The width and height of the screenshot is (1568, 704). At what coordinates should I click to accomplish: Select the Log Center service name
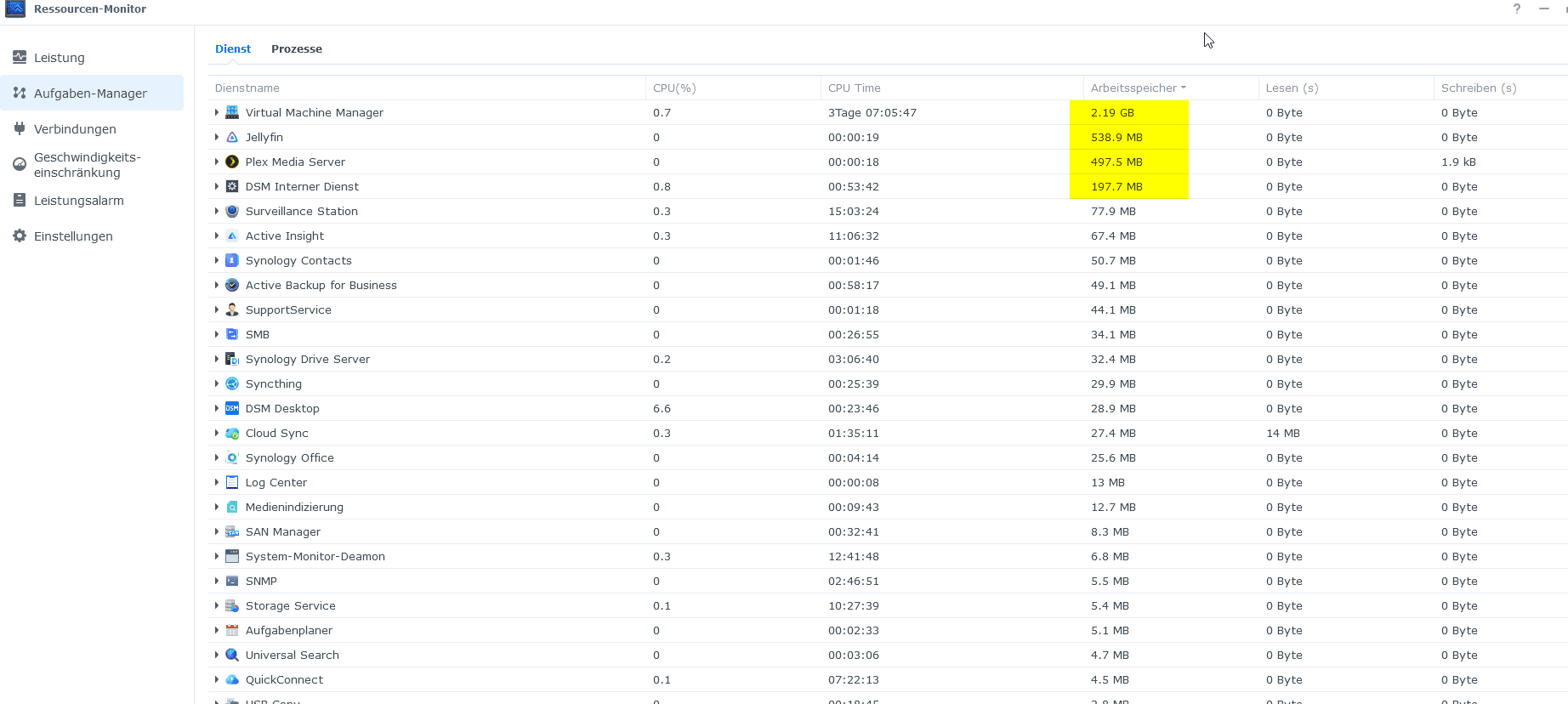pos(276,482)
